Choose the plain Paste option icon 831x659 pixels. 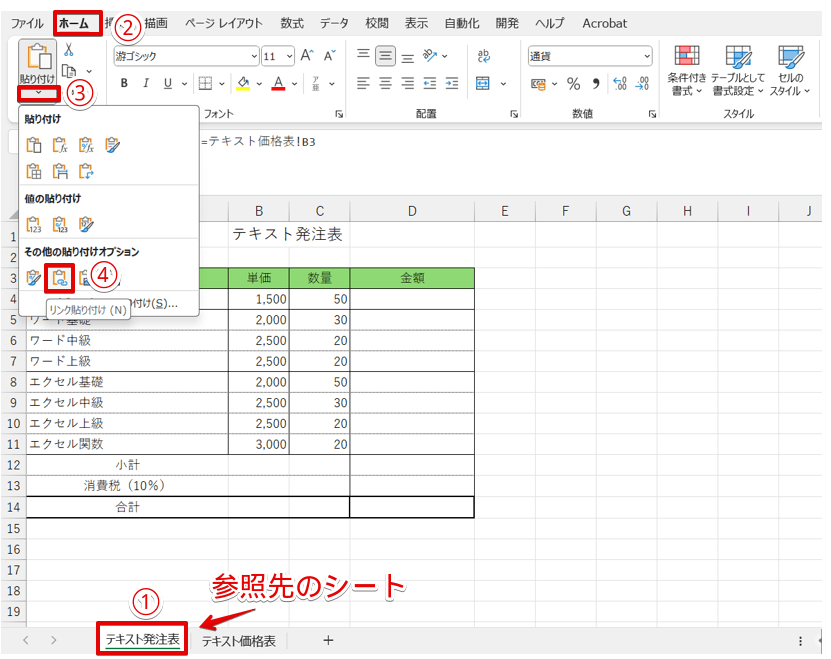[34, 144]
